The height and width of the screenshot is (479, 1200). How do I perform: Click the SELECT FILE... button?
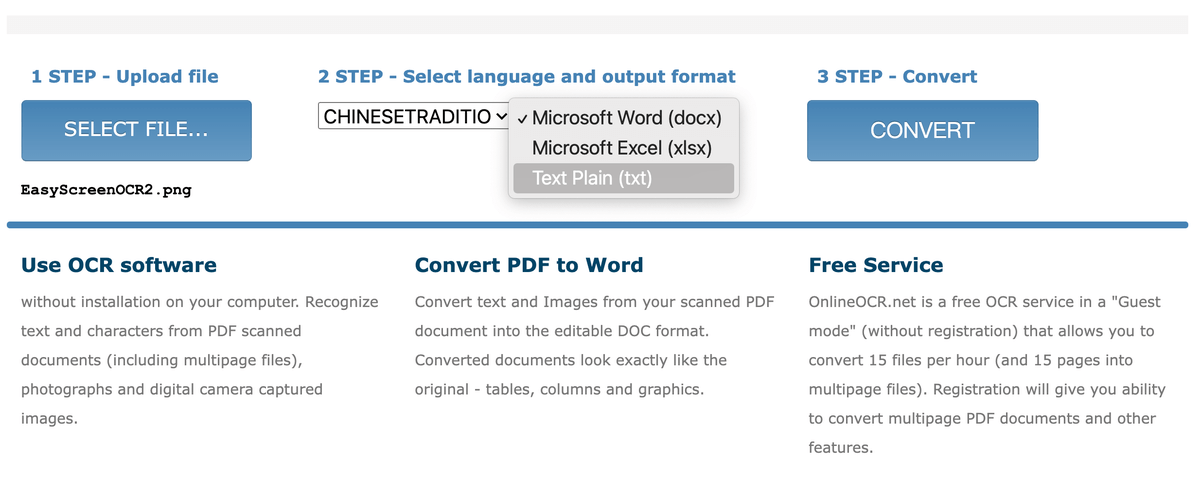tap(136, 130)
